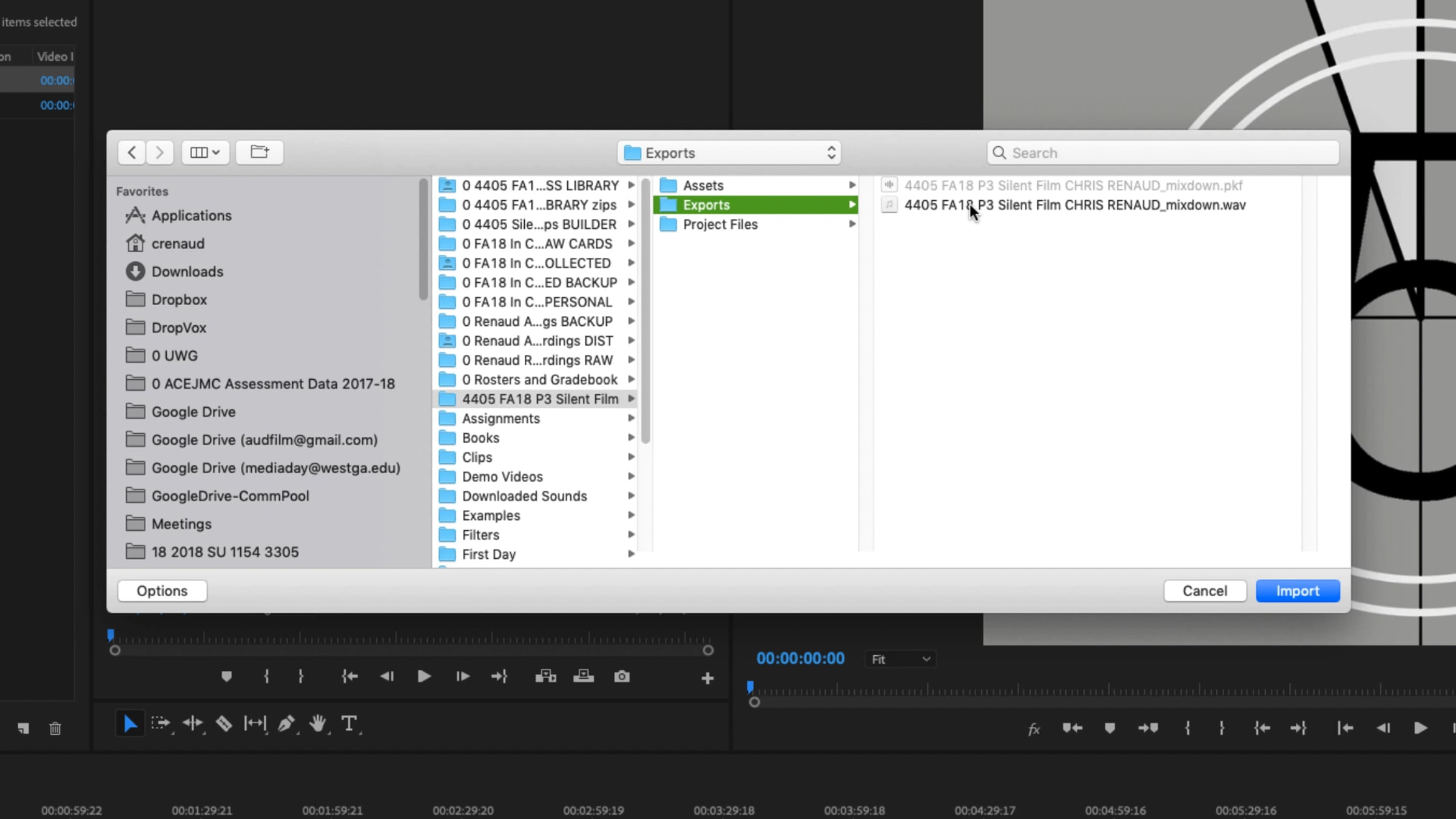
Task: Click the Source monitor blue playhead marker
Action: (x=110, y=635)
